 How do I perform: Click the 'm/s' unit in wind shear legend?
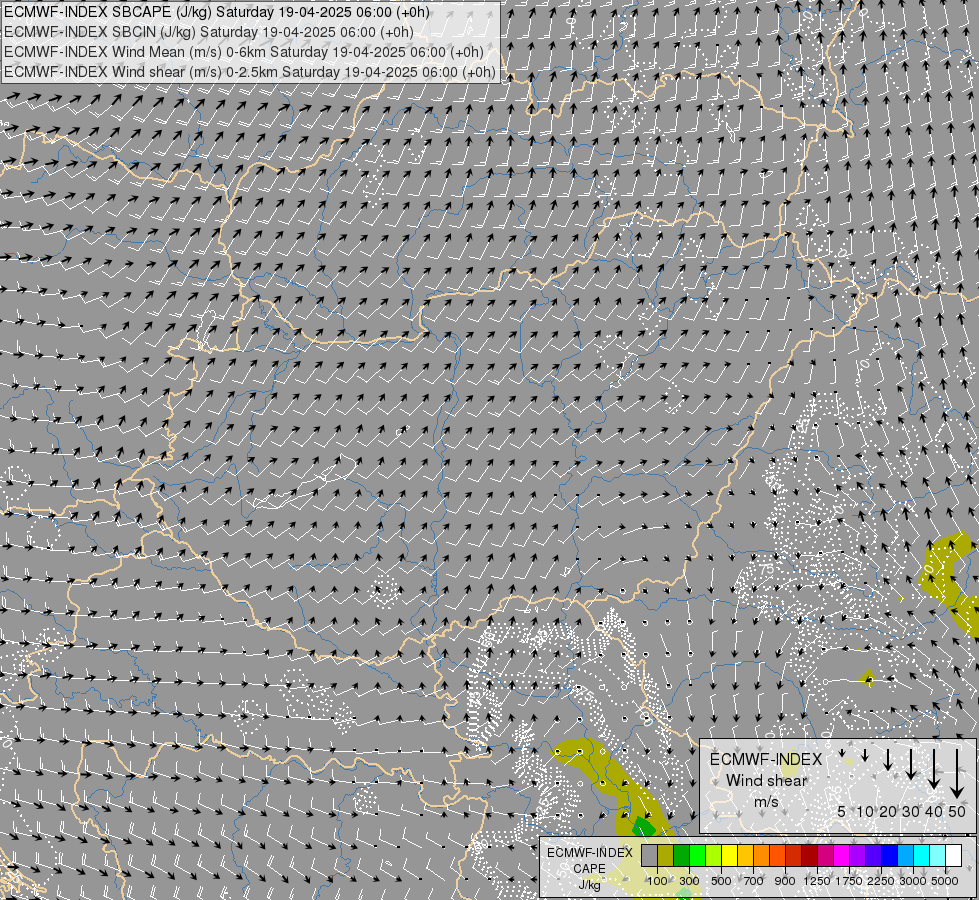coord(766,801)
